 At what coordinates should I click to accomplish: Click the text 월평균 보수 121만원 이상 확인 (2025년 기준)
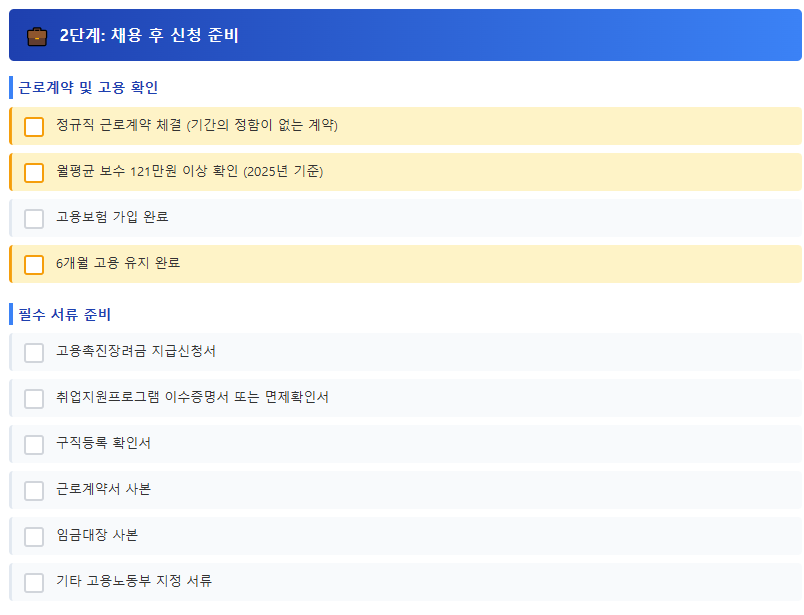[190, 171]
